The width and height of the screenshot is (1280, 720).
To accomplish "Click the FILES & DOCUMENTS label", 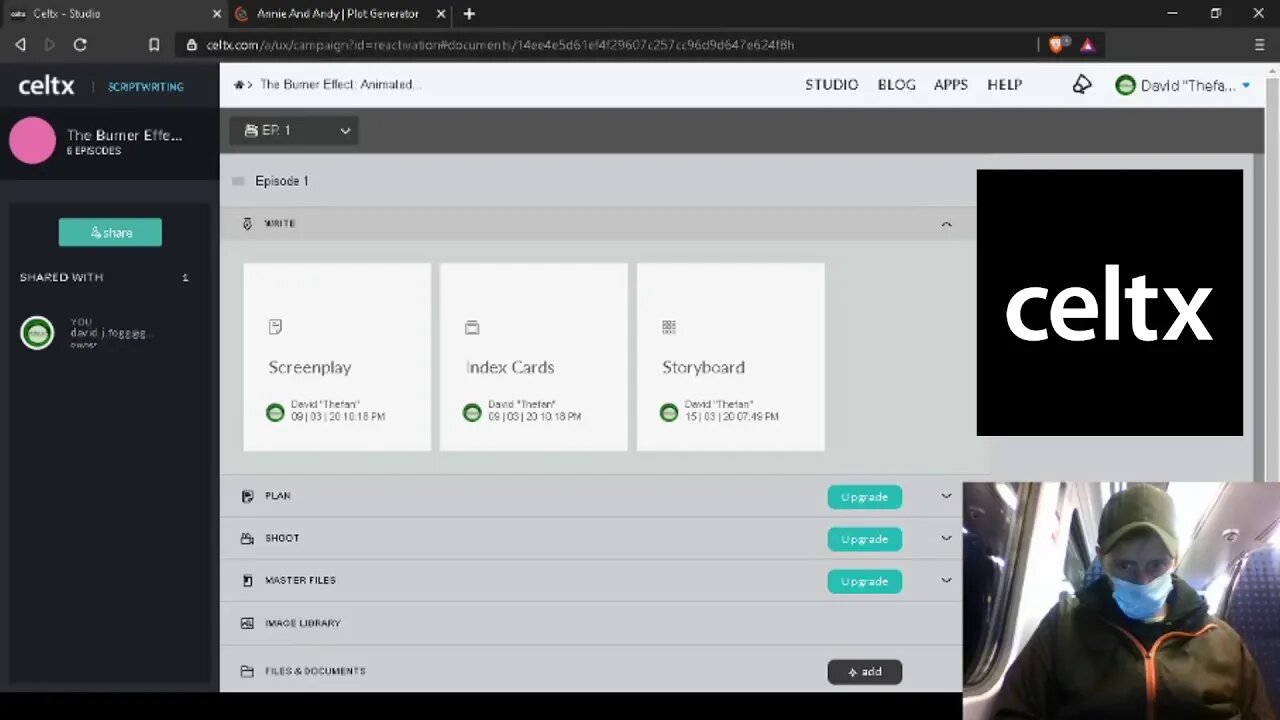I will pos(315,671).
